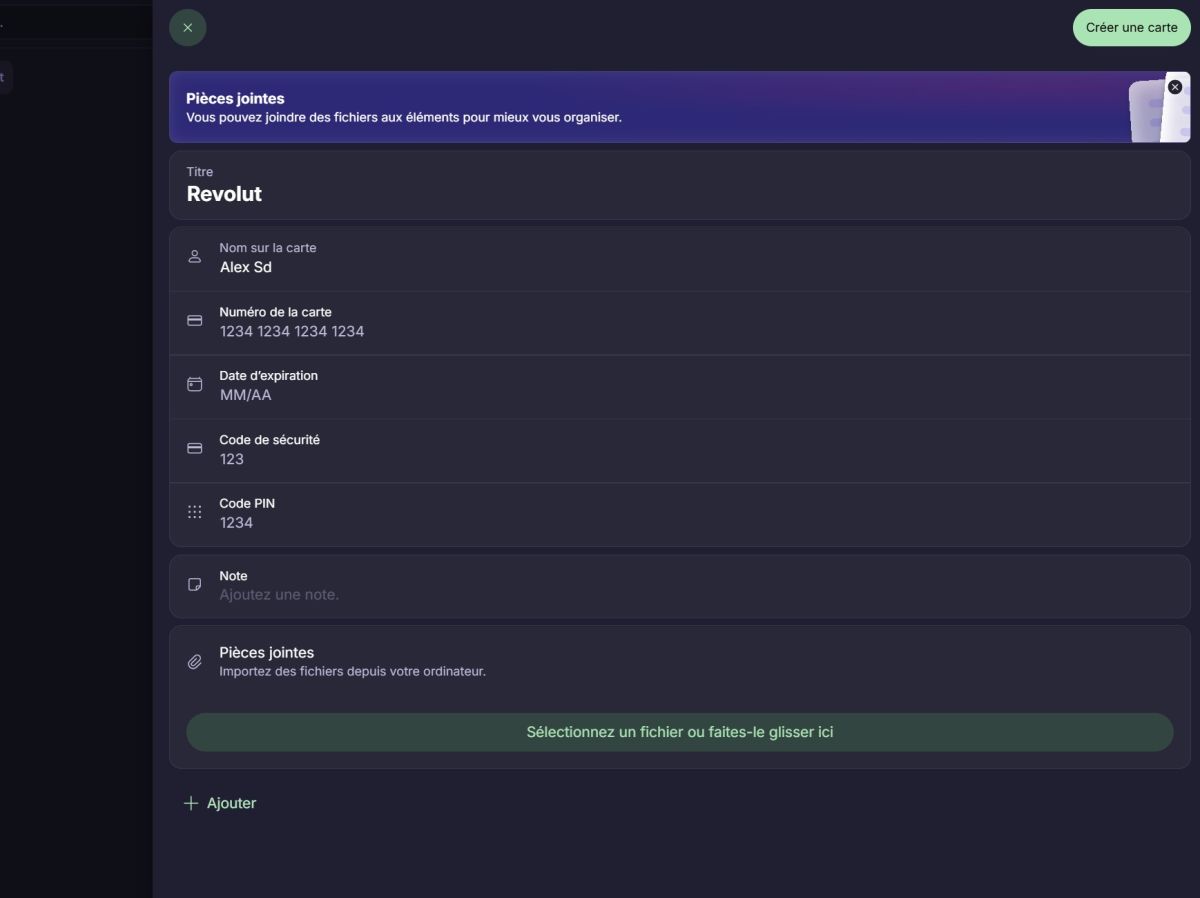Click the Créer une carte button
Image resolution: width=1200 pixels, height=898 pixels.
click(x=1131, y=28)
